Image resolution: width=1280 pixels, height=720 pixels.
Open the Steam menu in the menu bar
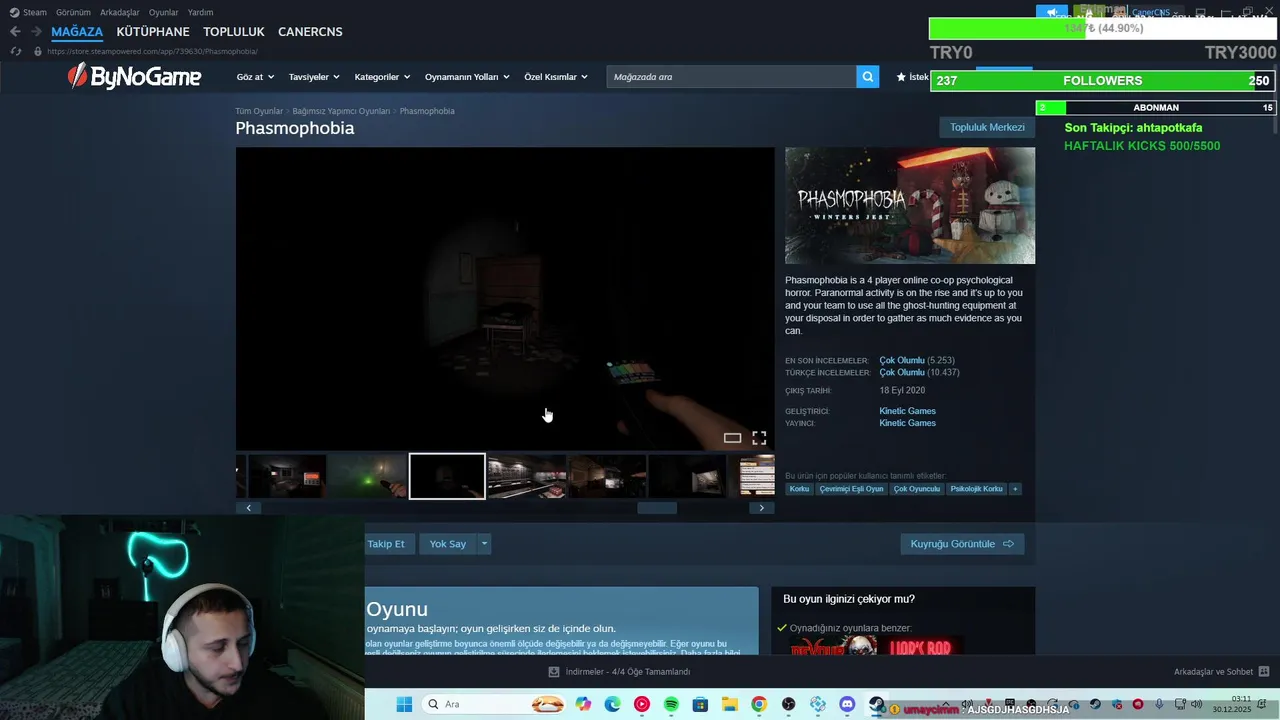tap(28, 12)
